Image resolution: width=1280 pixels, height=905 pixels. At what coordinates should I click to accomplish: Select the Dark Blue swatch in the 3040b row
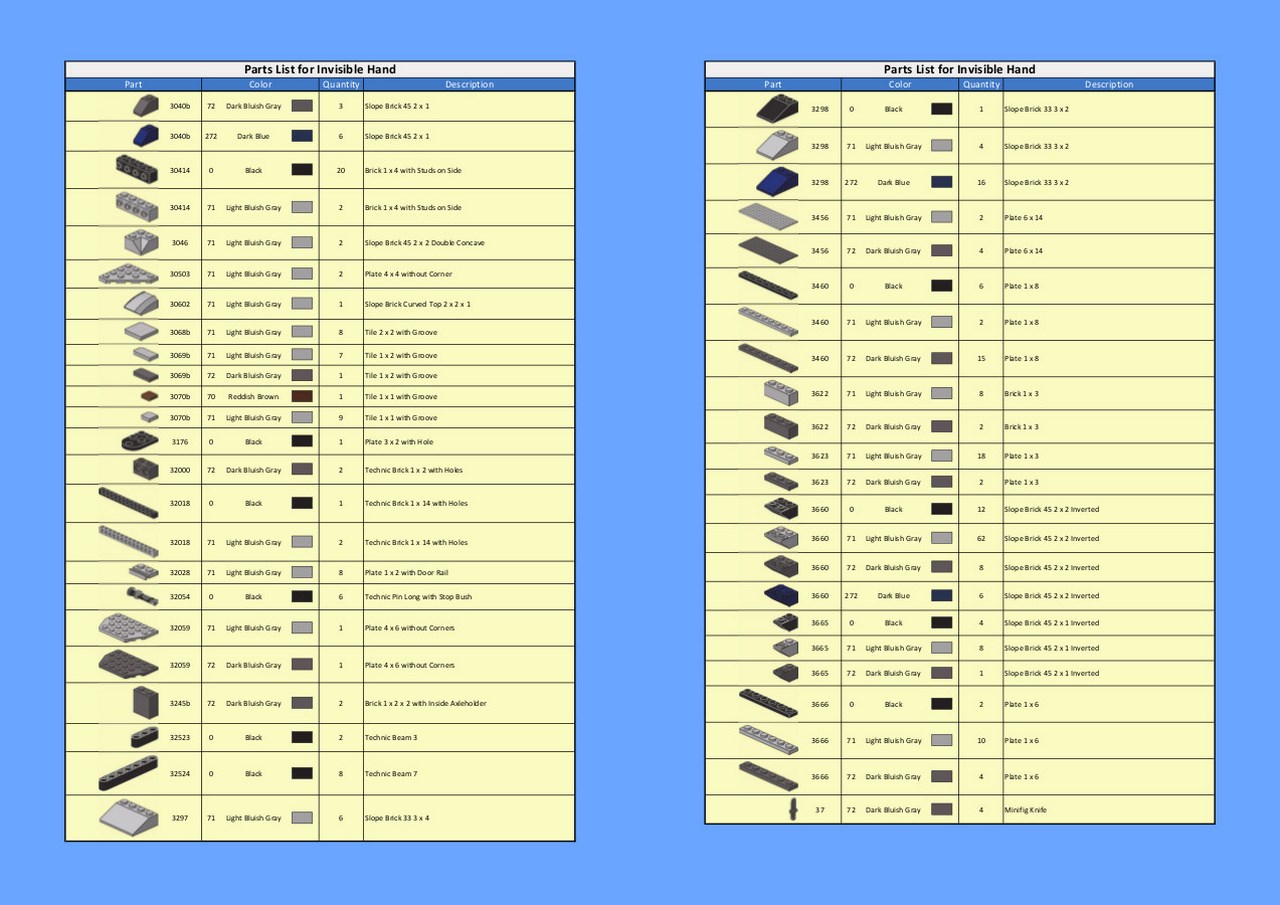(x=302, y=136)
